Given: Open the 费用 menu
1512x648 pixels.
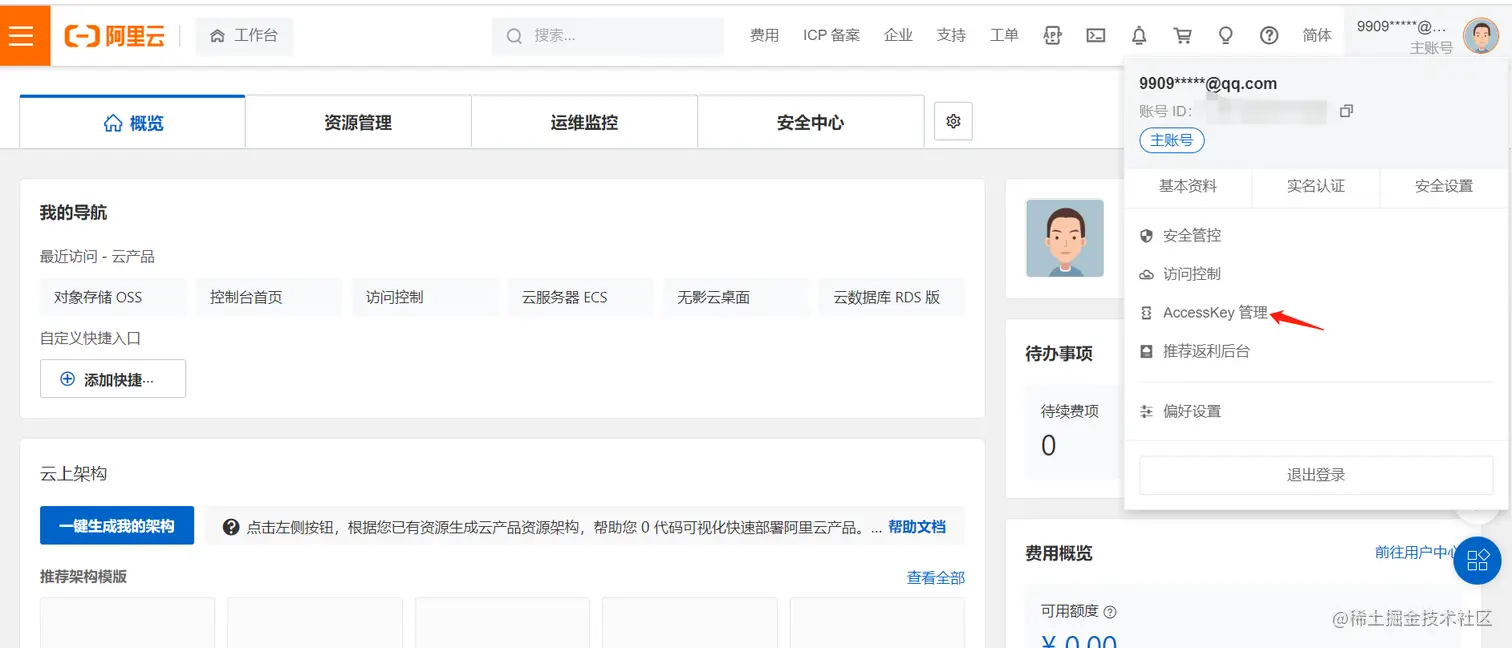Looking at the screenshot, I should point(764,35).
